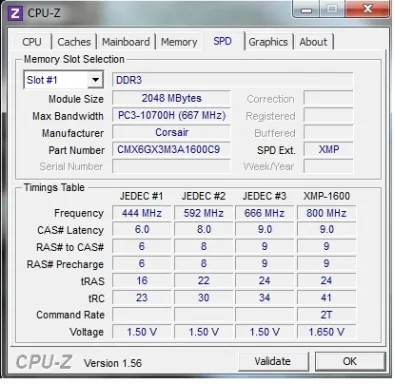This screenshot has width=394, height=384.
Task: Click the Corsair manufacturer field
Action: click(x=171, y=133)
